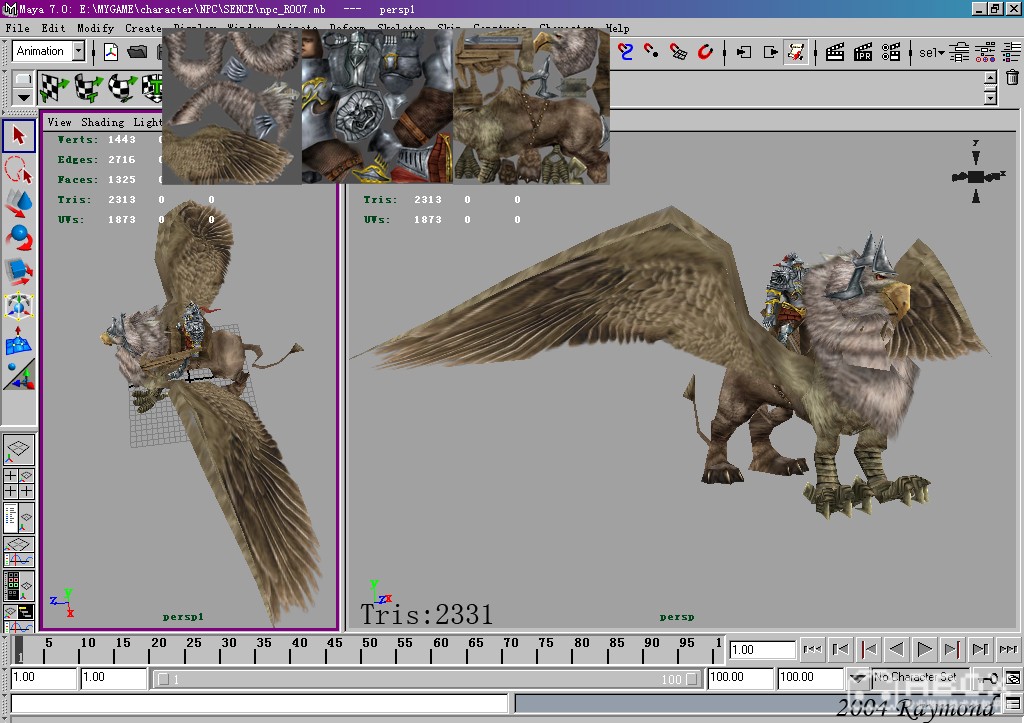This screenshot has width=1024, height=723.
Task: Click the Render current frame clapperboard
Action: click(835, 52)
